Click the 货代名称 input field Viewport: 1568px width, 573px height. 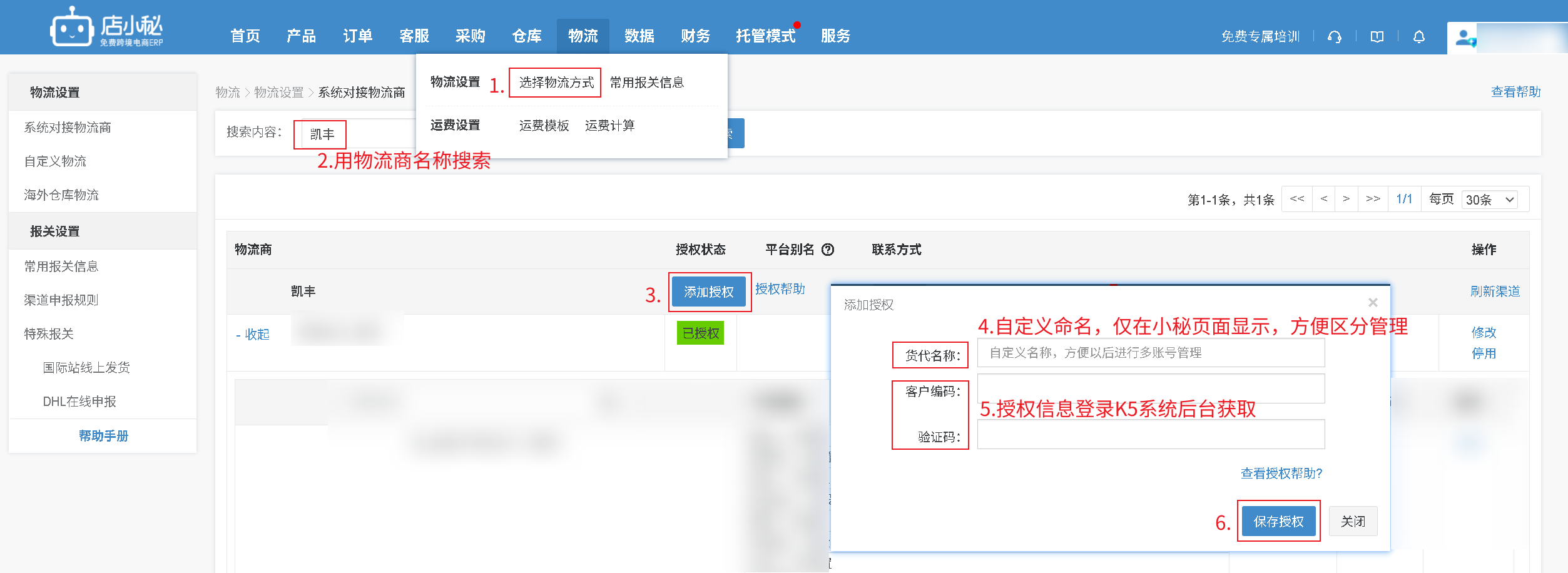click(x=1150, y=353)
